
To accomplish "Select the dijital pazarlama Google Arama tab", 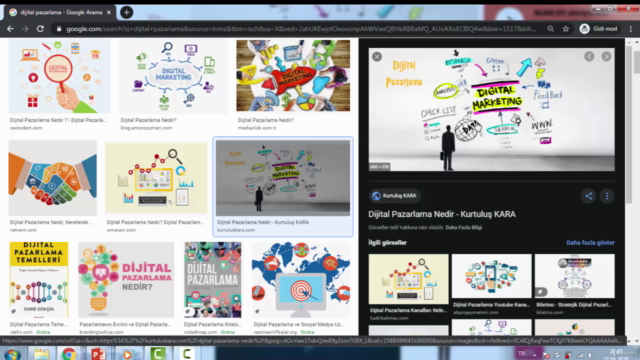I will (x=60, y=12).
